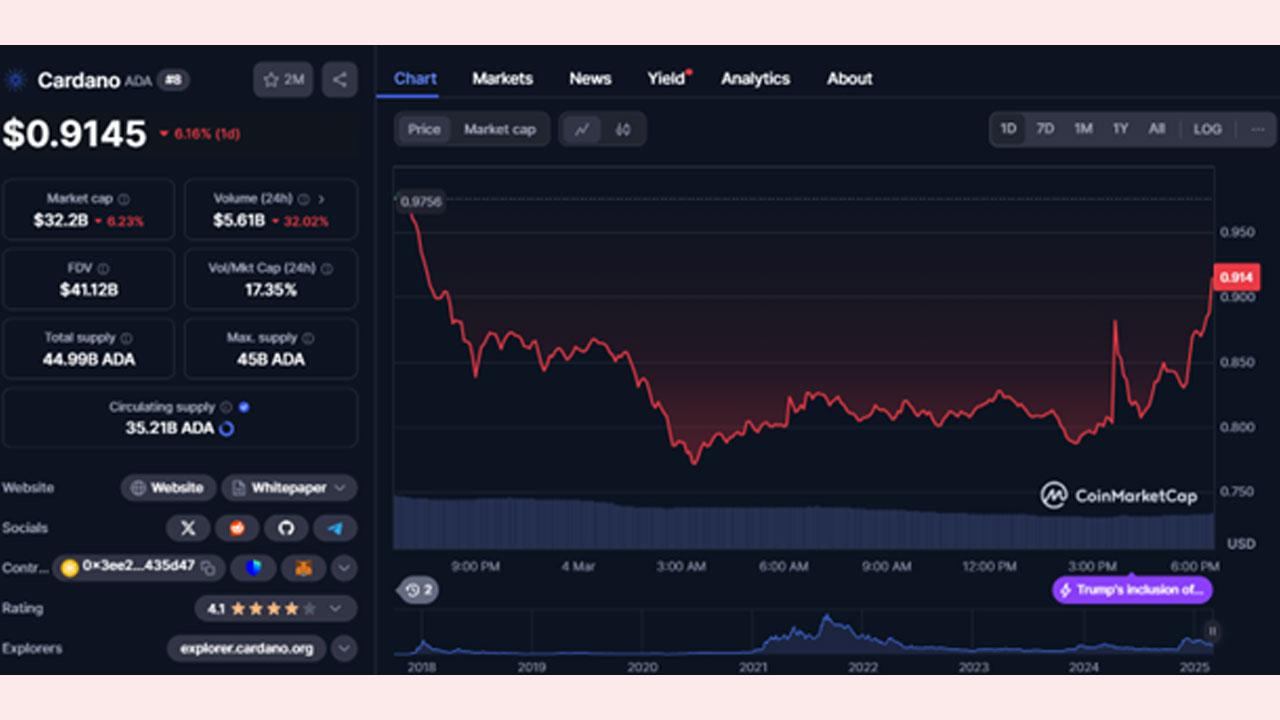Click the Trump's inclusion of... news tag

point(1132,590)
